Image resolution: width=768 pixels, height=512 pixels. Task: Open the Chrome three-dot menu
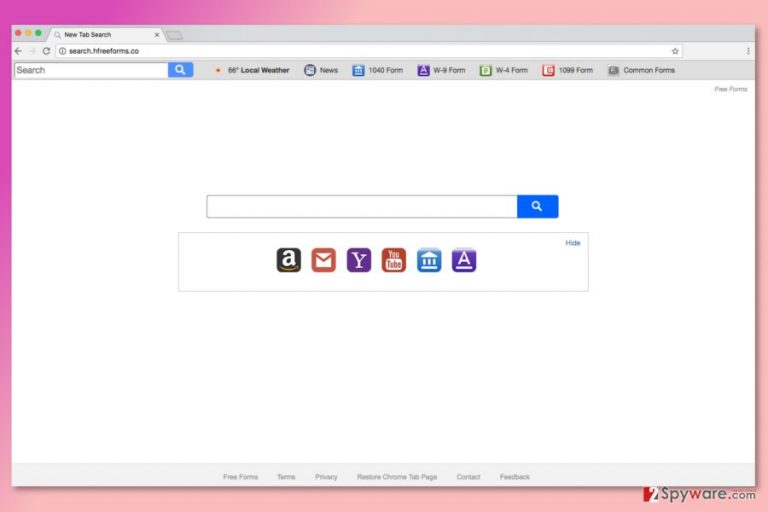748,51
